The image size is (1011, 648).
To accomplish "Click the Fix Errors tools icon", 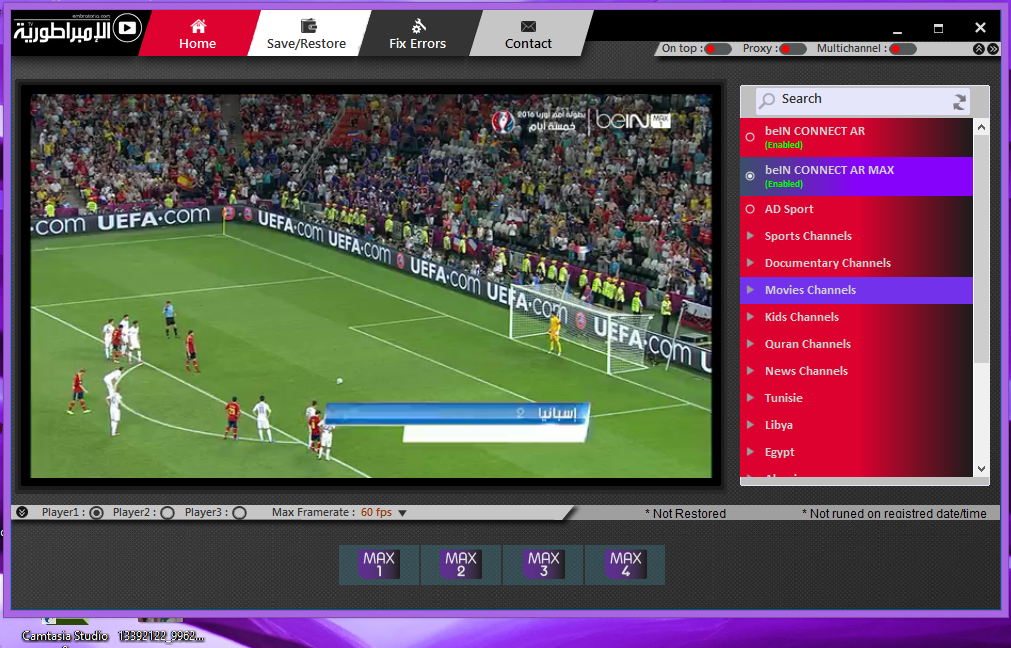I will (418, 26).
